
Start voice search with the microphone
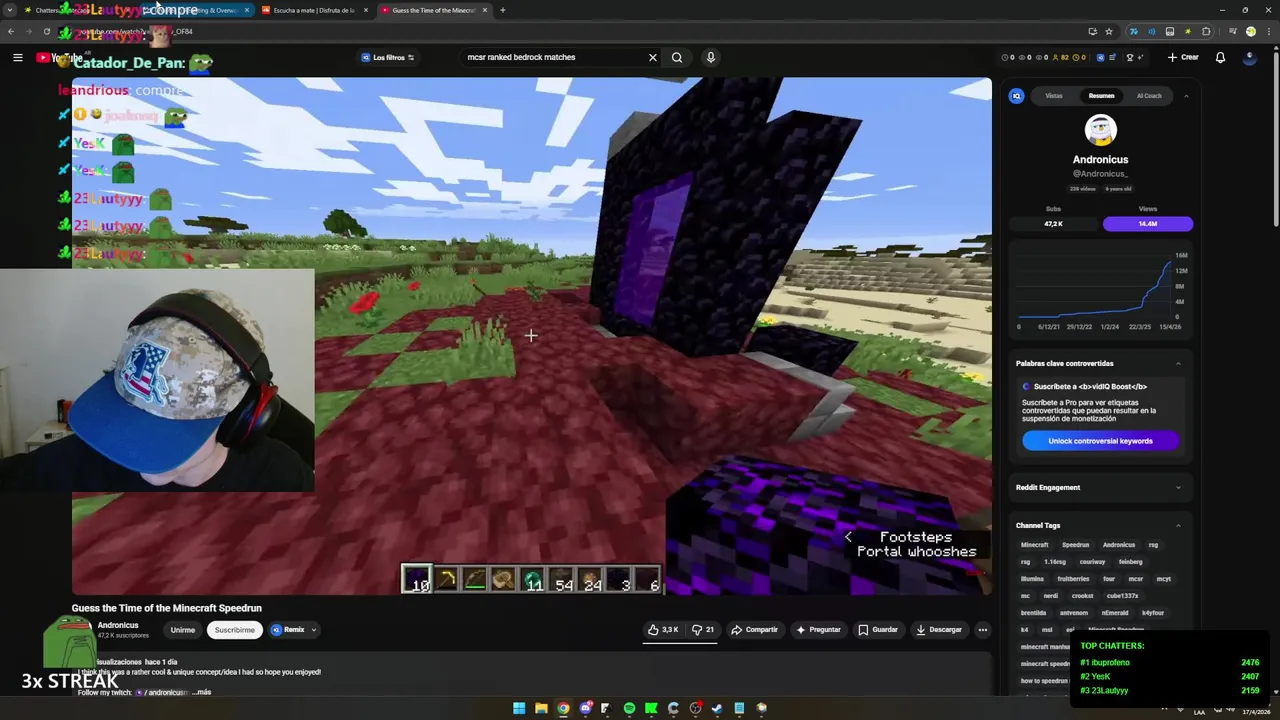pos(711,58)
